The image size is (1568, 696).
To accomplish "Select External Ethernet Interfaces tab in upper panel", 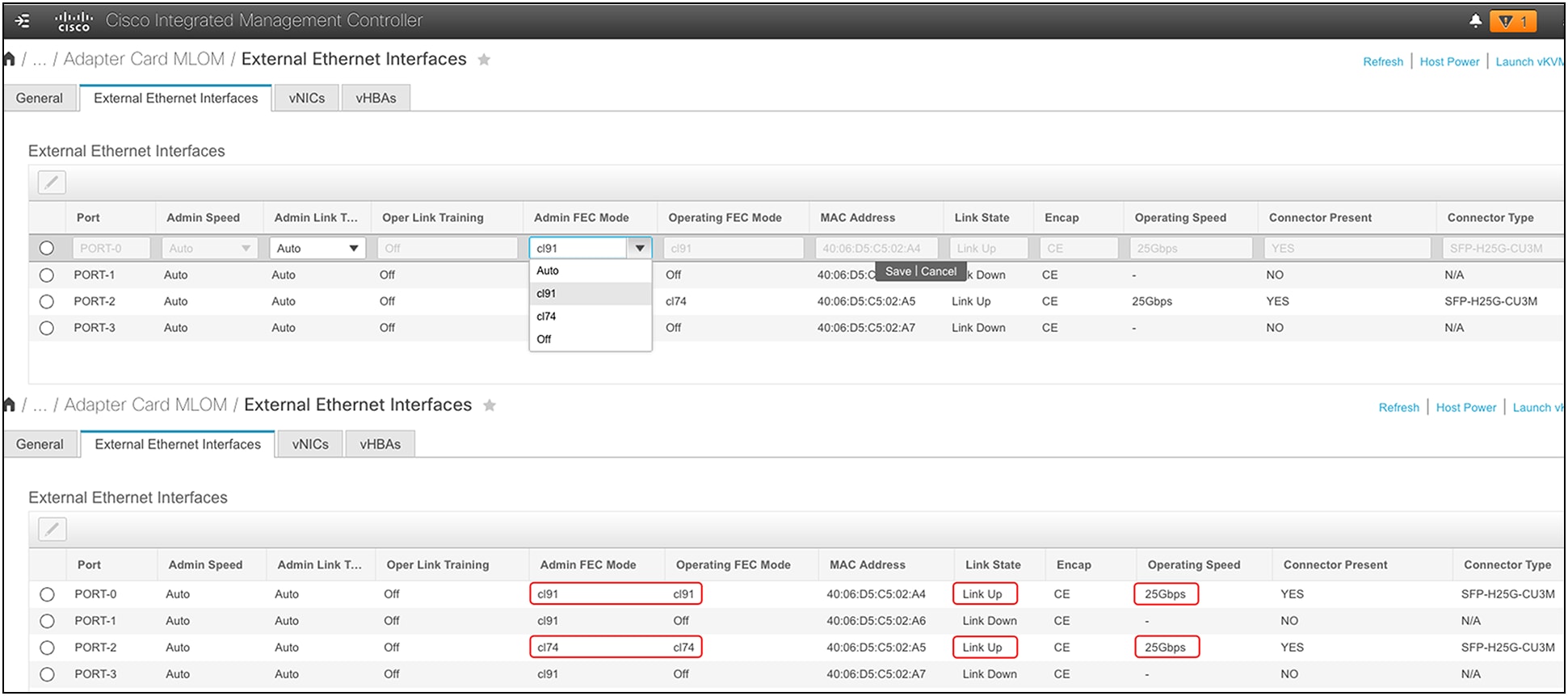I will (x=175, y=99).
